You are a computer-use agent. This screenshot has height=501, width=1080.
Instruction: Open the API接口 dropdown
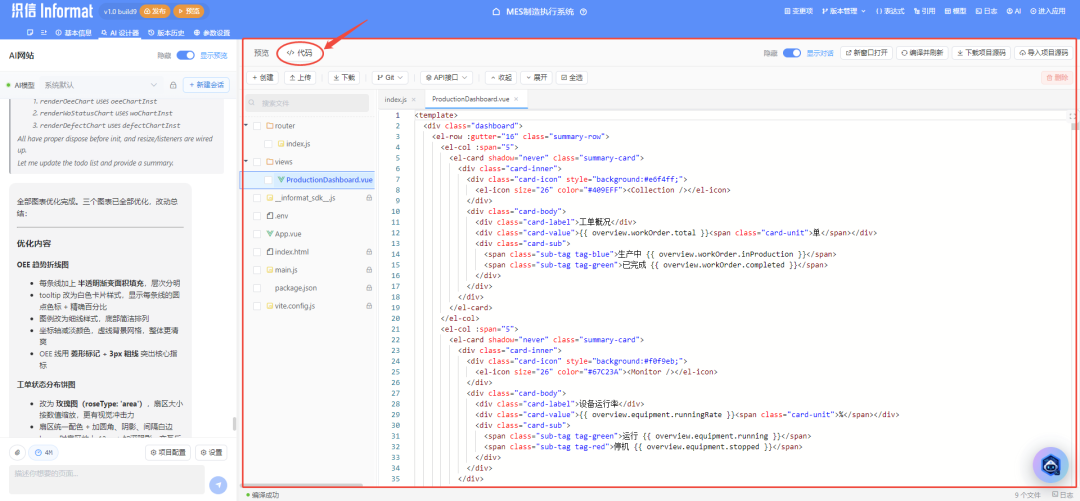tap(448, 78)
